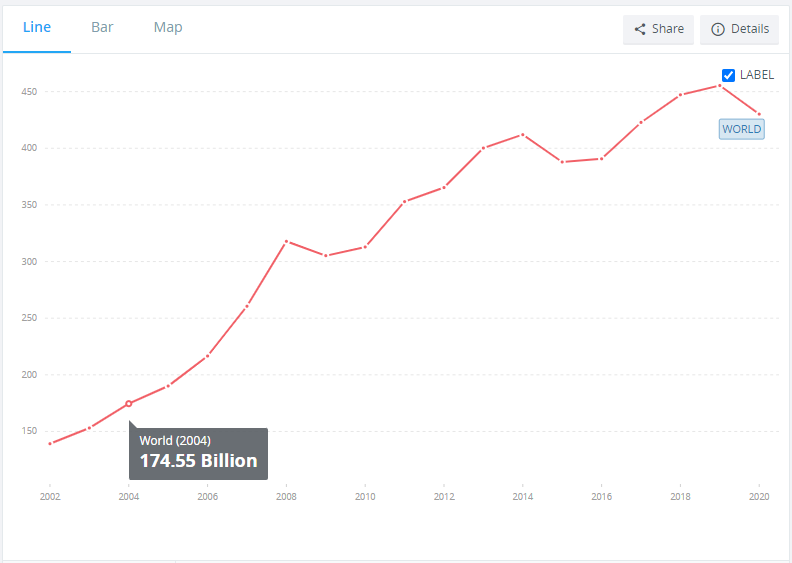
Task: Click the 2017 data point on line
Action: point(641,122)
